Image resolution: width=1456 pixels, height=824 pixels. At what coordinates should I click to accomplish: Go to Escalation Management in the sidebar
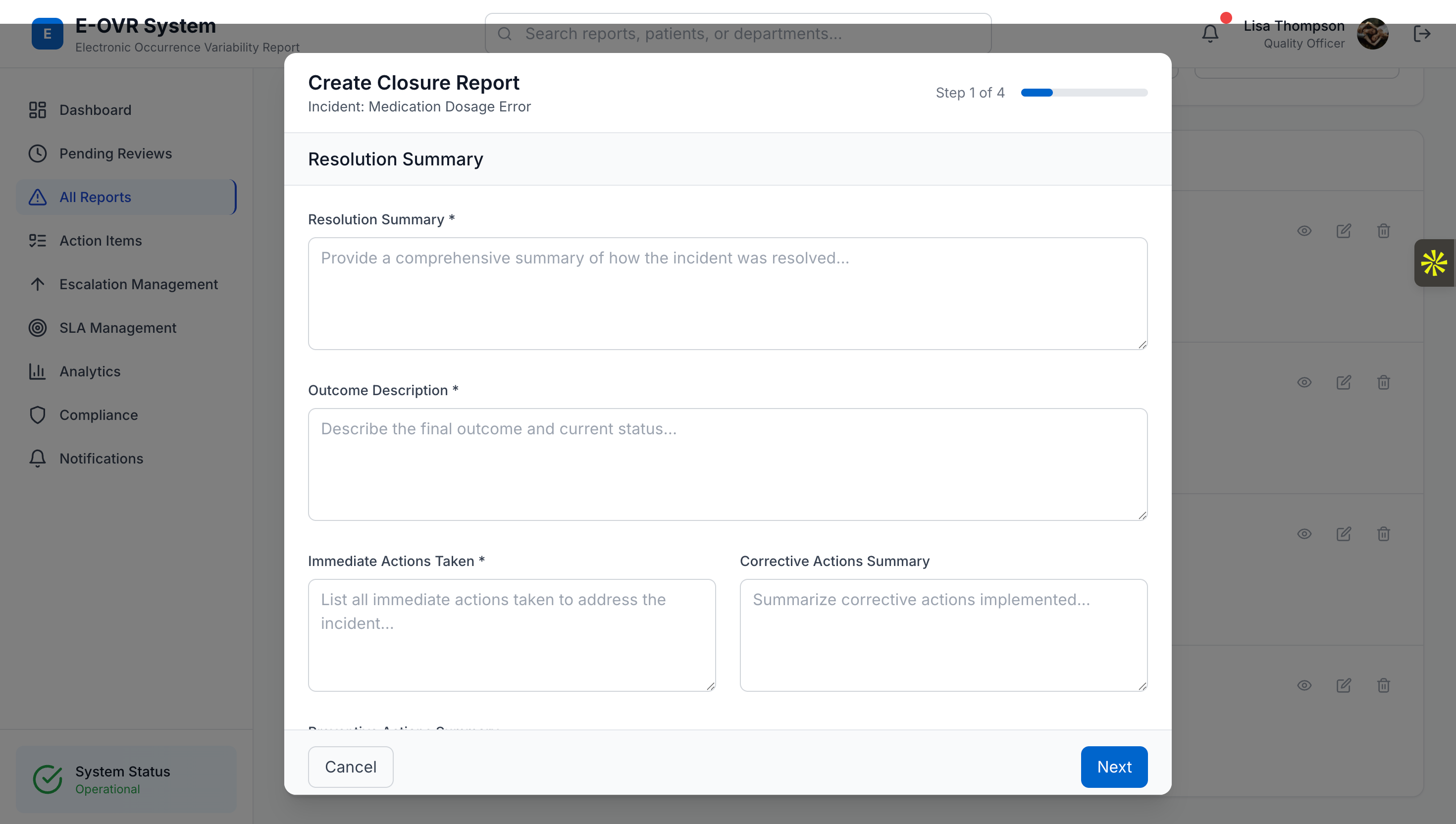click(x=138, y=284)
